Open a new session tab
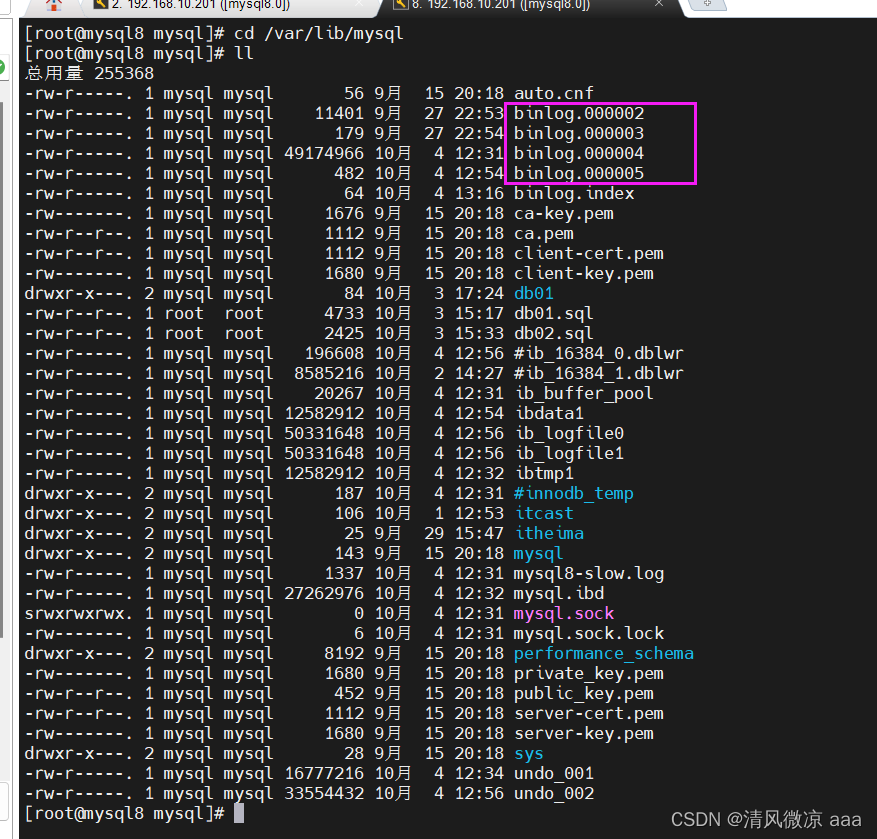877x839 pixels. [x=708, y=4]
